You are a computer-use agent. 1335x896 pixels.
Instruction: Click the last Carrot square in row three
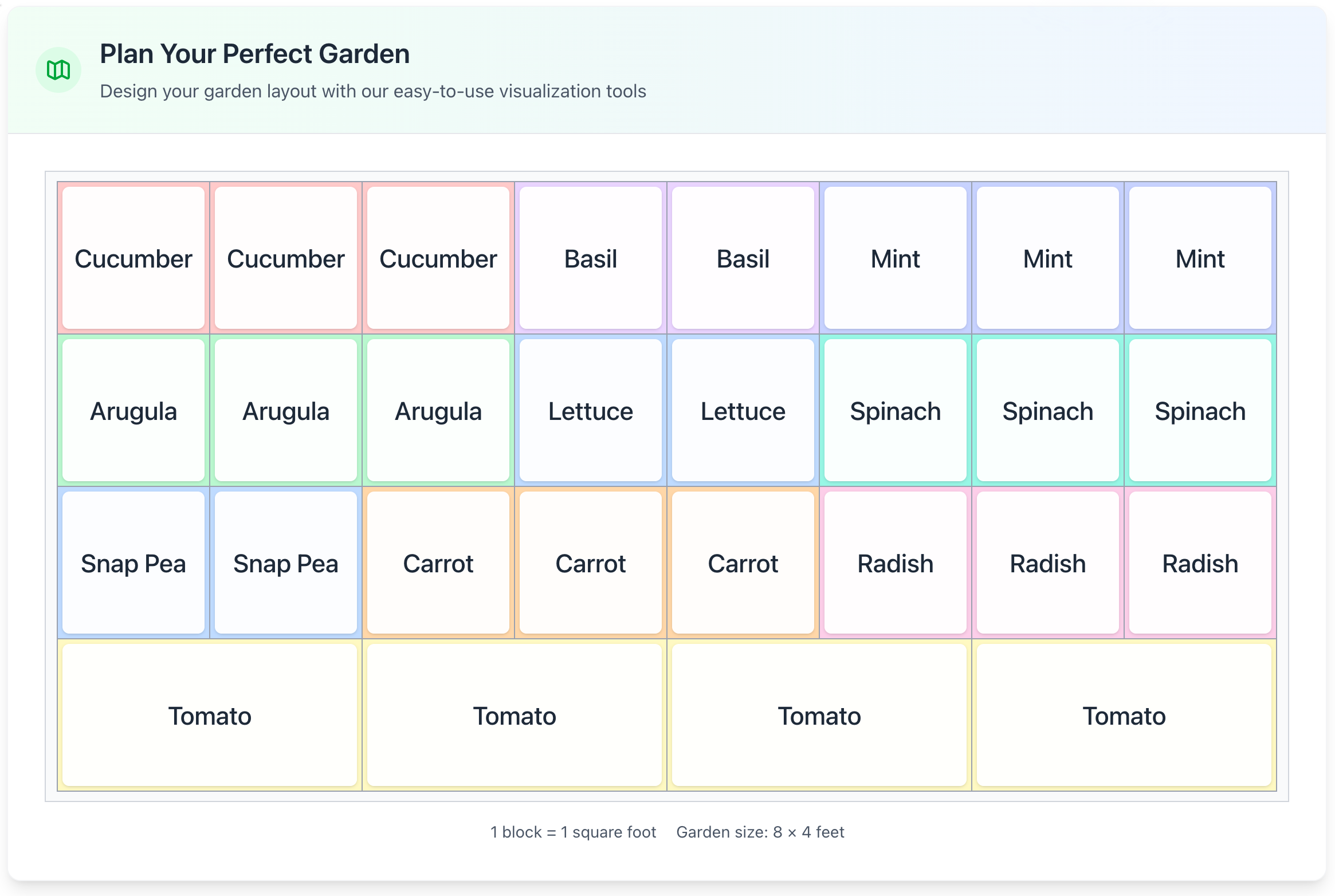[x=743, y=563]
